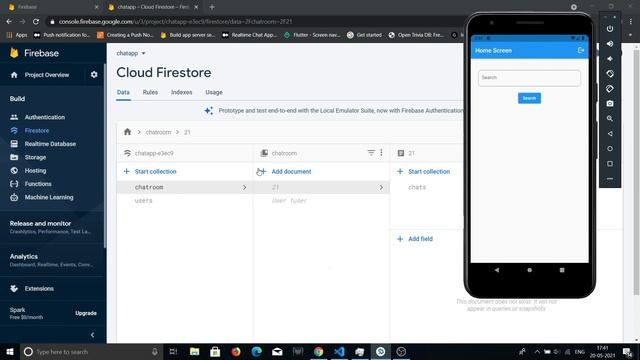Switch to Indexes tab
Image resolution: width=640 pixels, height=360 pixels.
[x=182, y=92]
